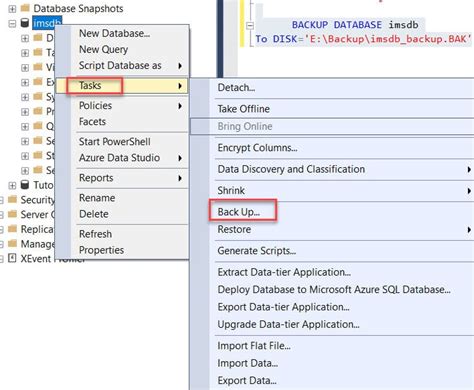Expand the Tuto database node

[x=12, y=185]
